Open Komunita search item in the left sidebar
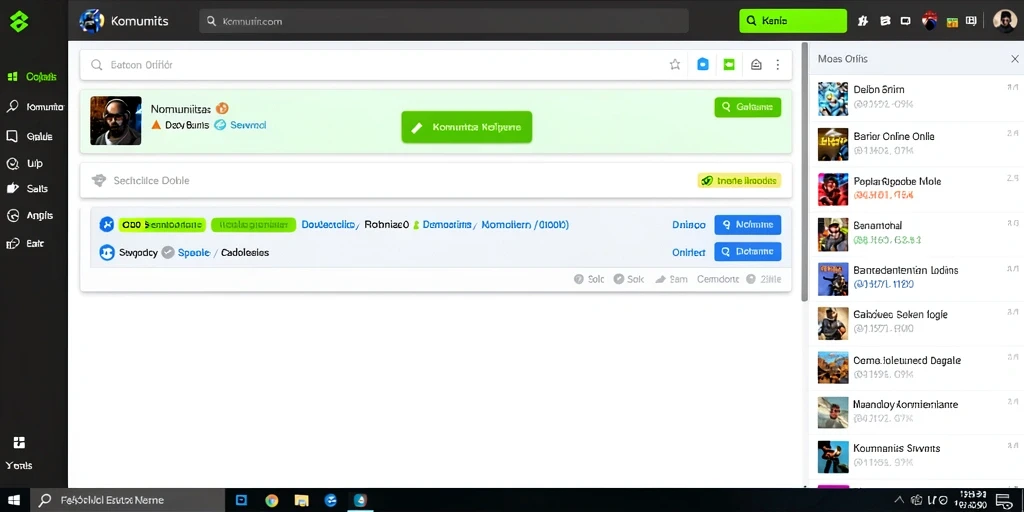This screenshot has width=1024, height=512. [33, 106]
